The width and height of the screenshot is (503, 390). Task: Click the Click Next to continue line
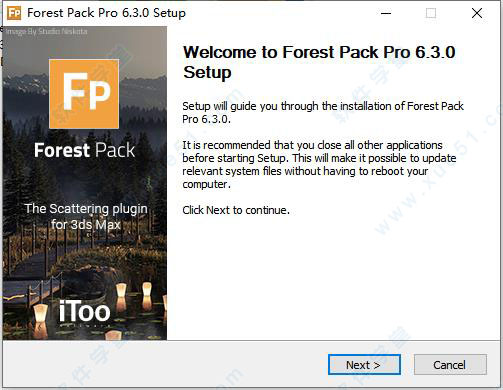[236, 210]
